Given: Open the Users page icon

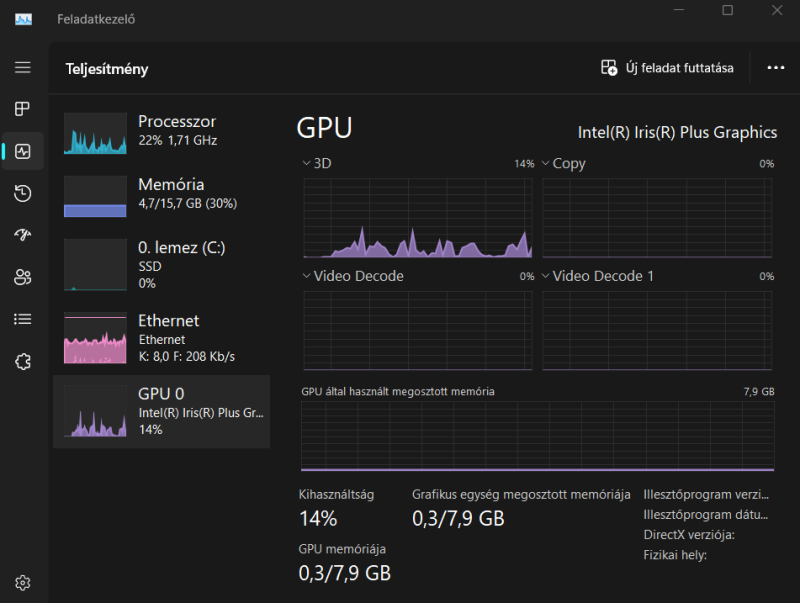Looking at the screenshot, I should click(22, 277).
